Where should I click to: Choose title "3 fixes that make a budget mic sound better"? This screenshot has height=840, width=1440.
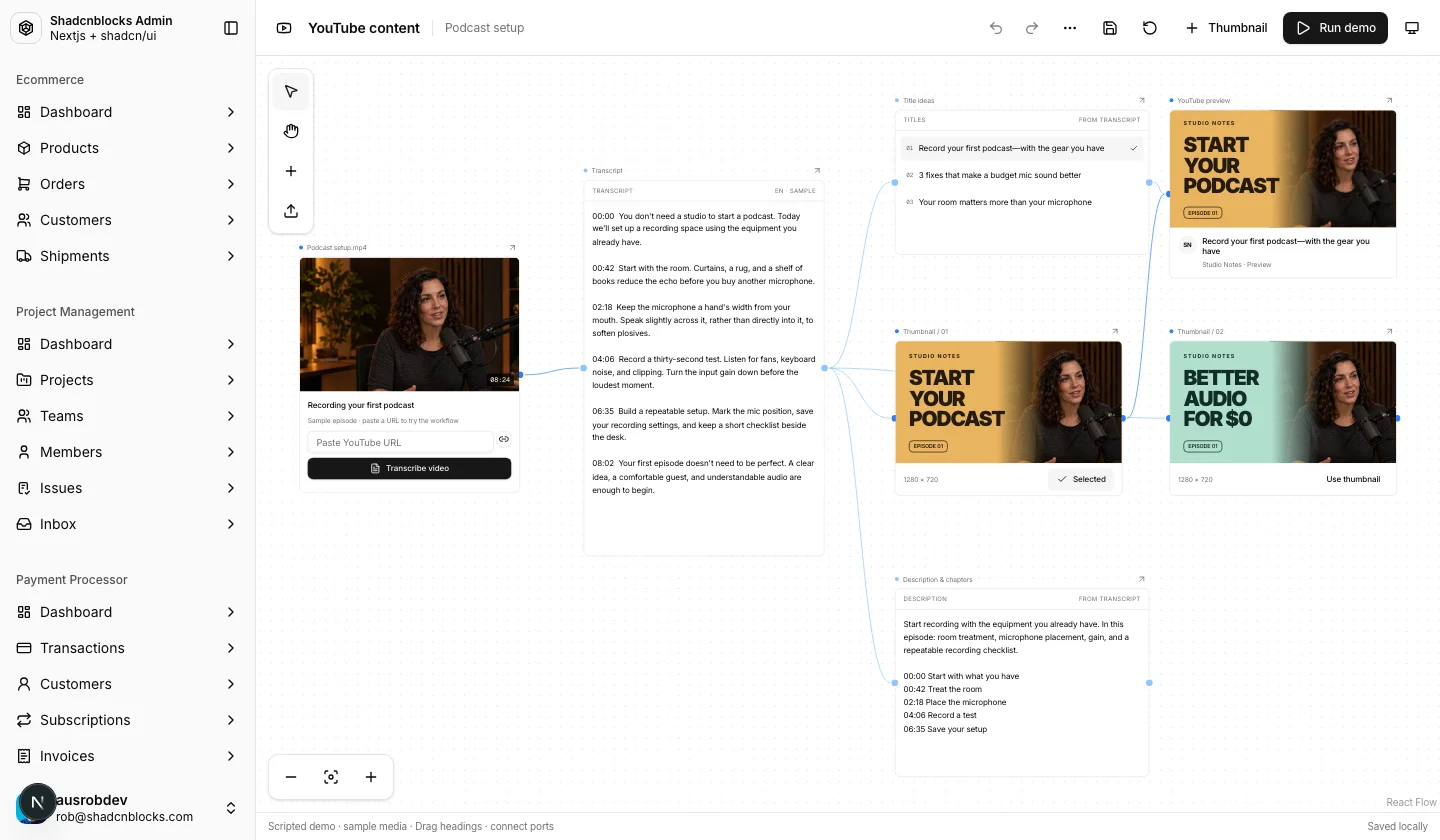click(1022, 175)
